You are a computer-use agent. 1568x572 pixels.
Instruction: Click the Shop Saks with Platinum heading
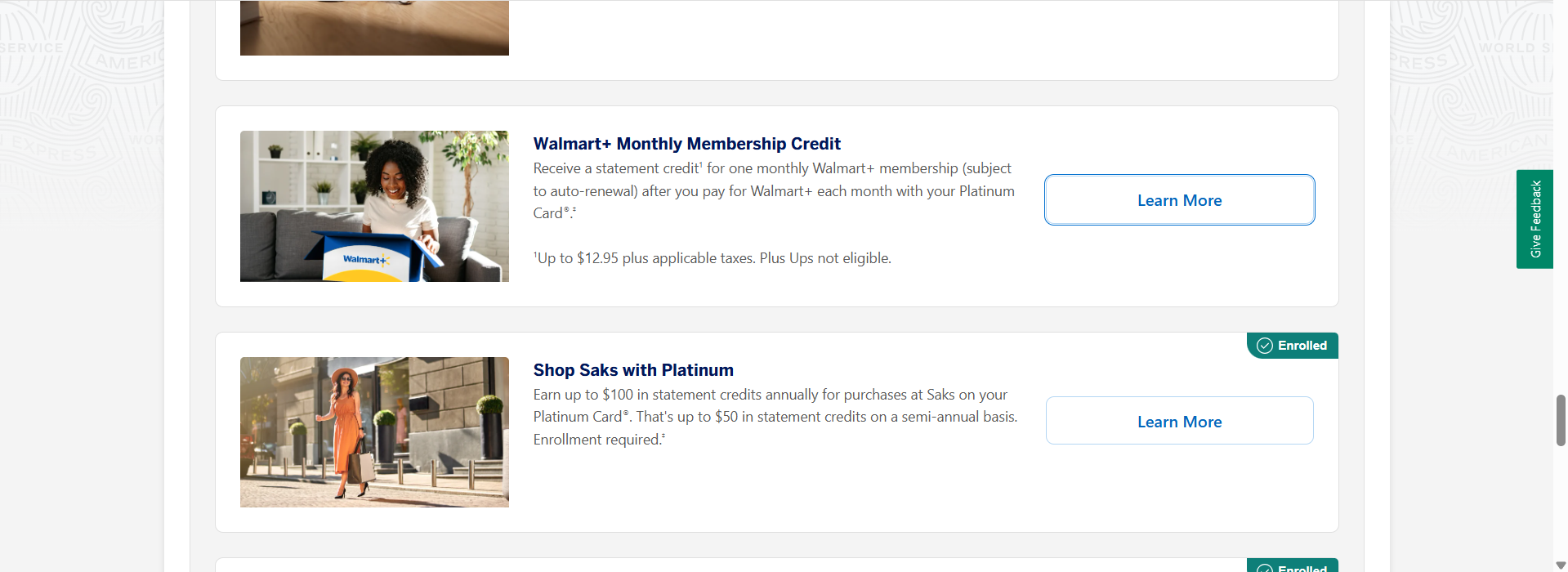click(632, 369)
